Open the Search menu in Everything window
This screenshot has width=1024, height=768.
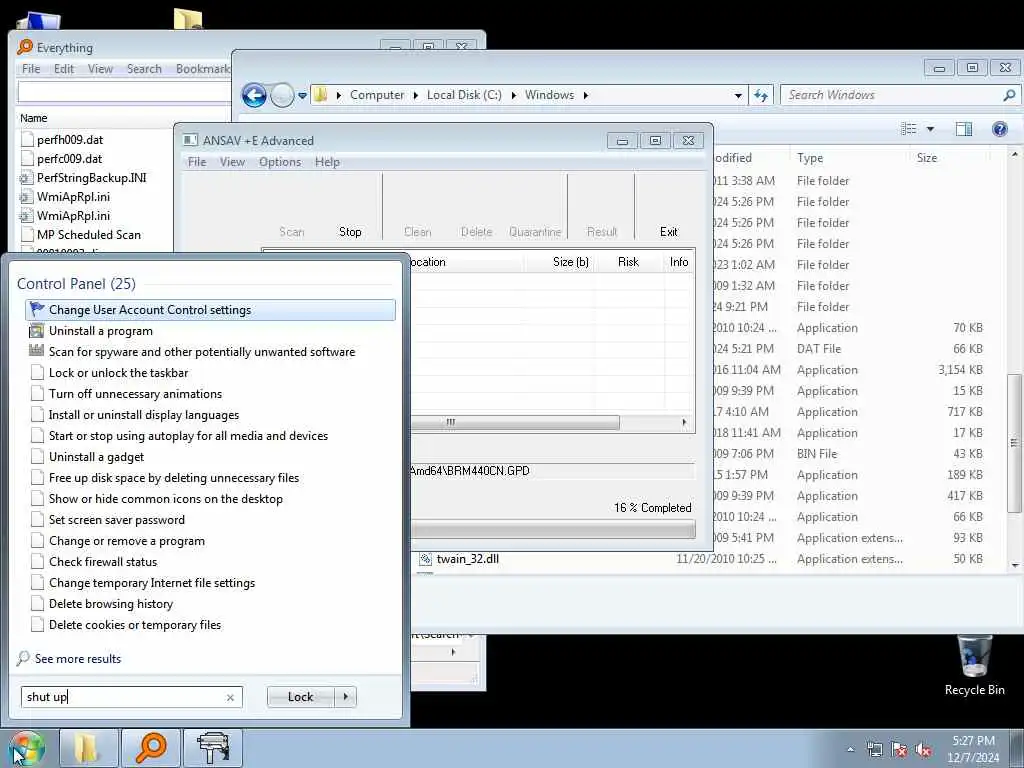pyautogui.click(x=144, y=69)
